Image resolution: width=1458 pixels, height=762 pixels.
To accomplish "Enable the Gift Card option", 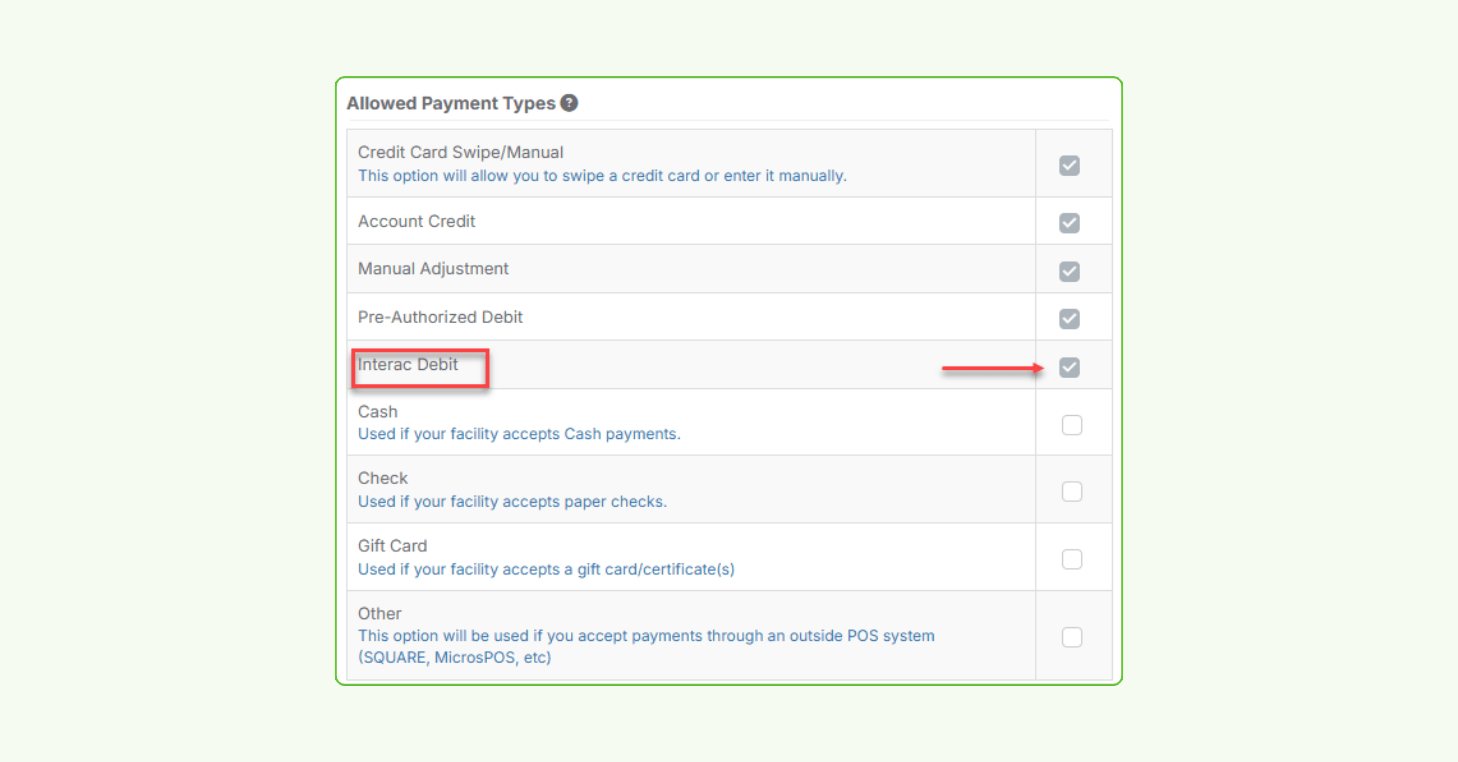I will coord(1071,559).
